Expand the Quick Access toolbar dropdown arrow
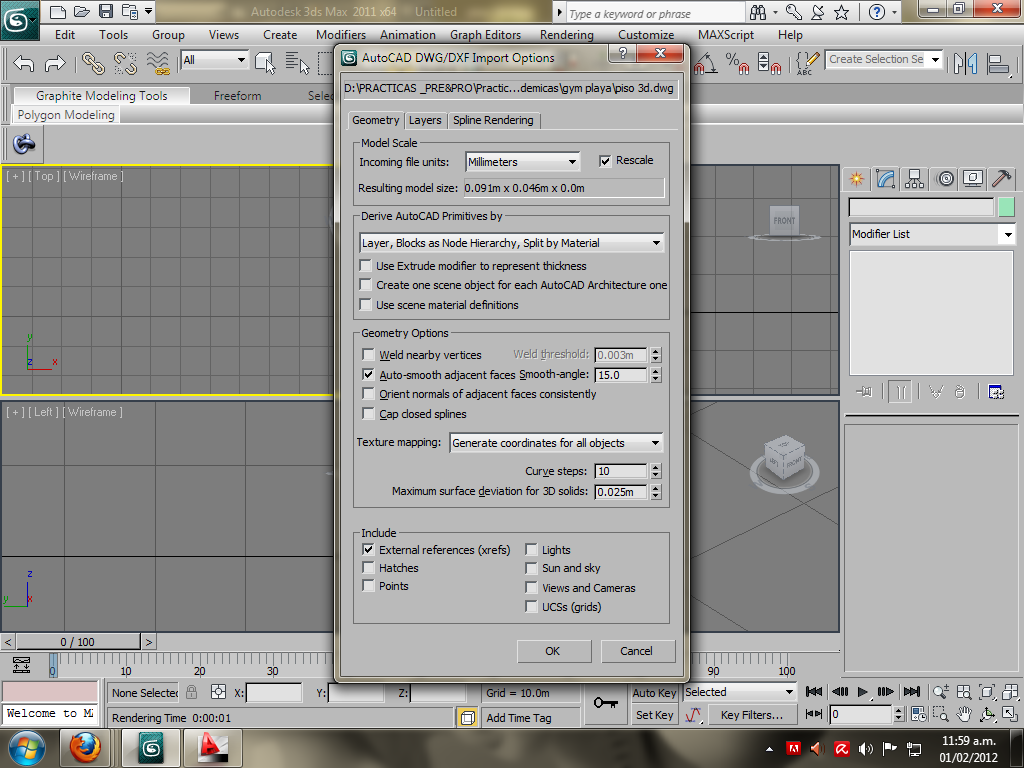This screenshot has width=1024, height=768. pyautogui.click(x=149, y=11)
